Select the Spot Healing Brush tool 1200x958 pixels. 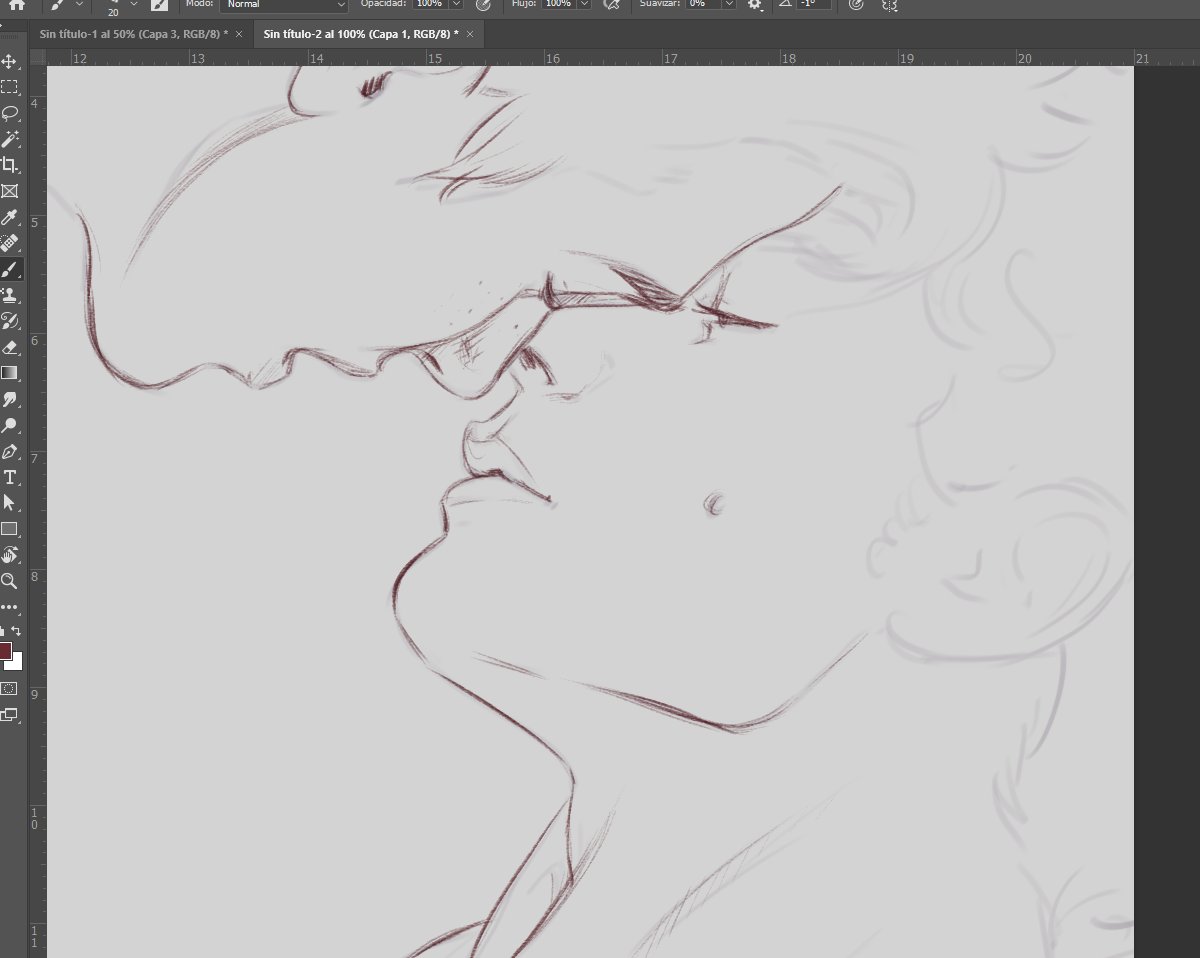pos(10,243)
